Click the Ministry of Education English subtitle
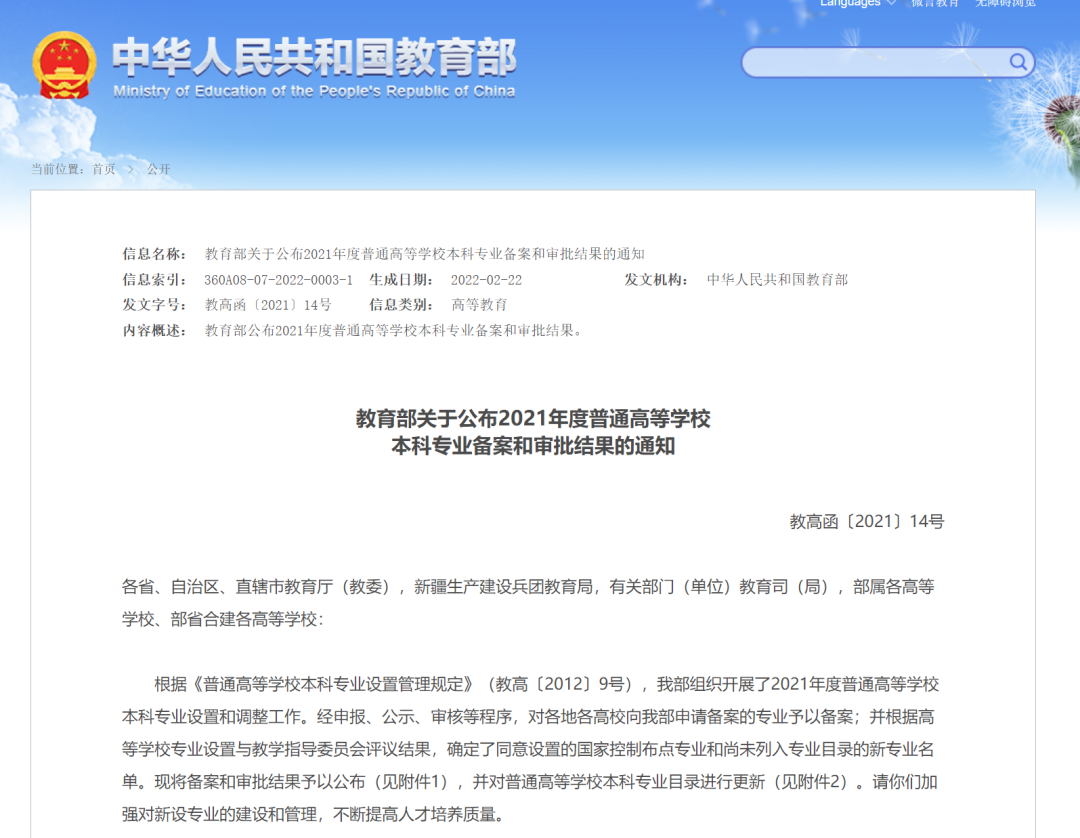The width and height of the screenshot is (1080, 838). coord(314,91)
